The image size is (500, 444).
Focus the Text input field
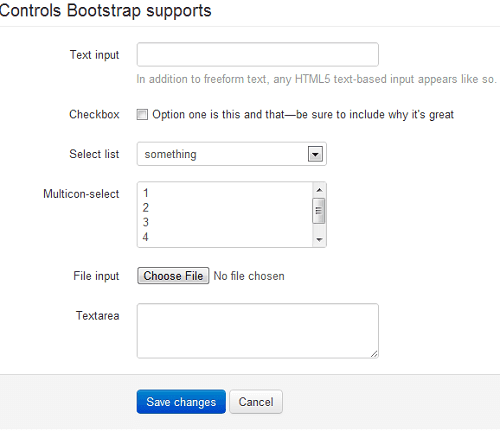[258, 54]
